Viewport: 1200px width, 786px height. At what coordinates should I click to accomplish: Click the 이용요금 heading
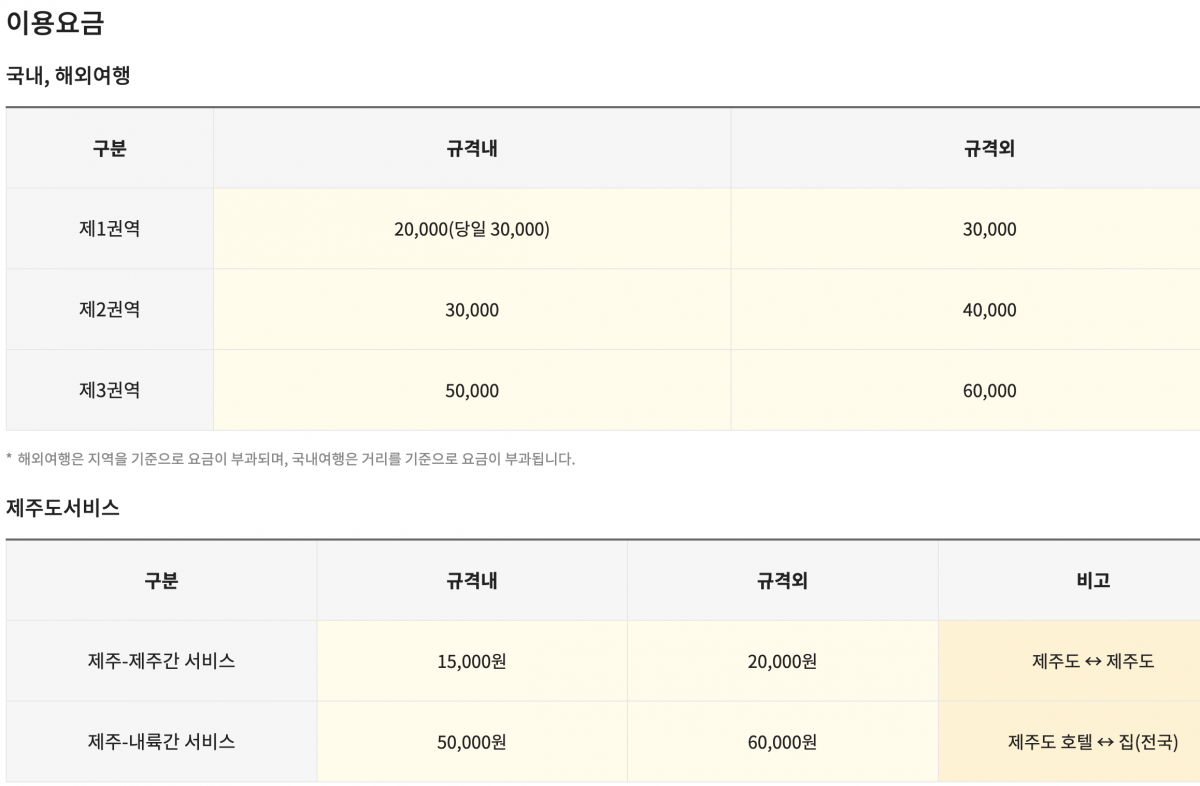pos(55,24)
